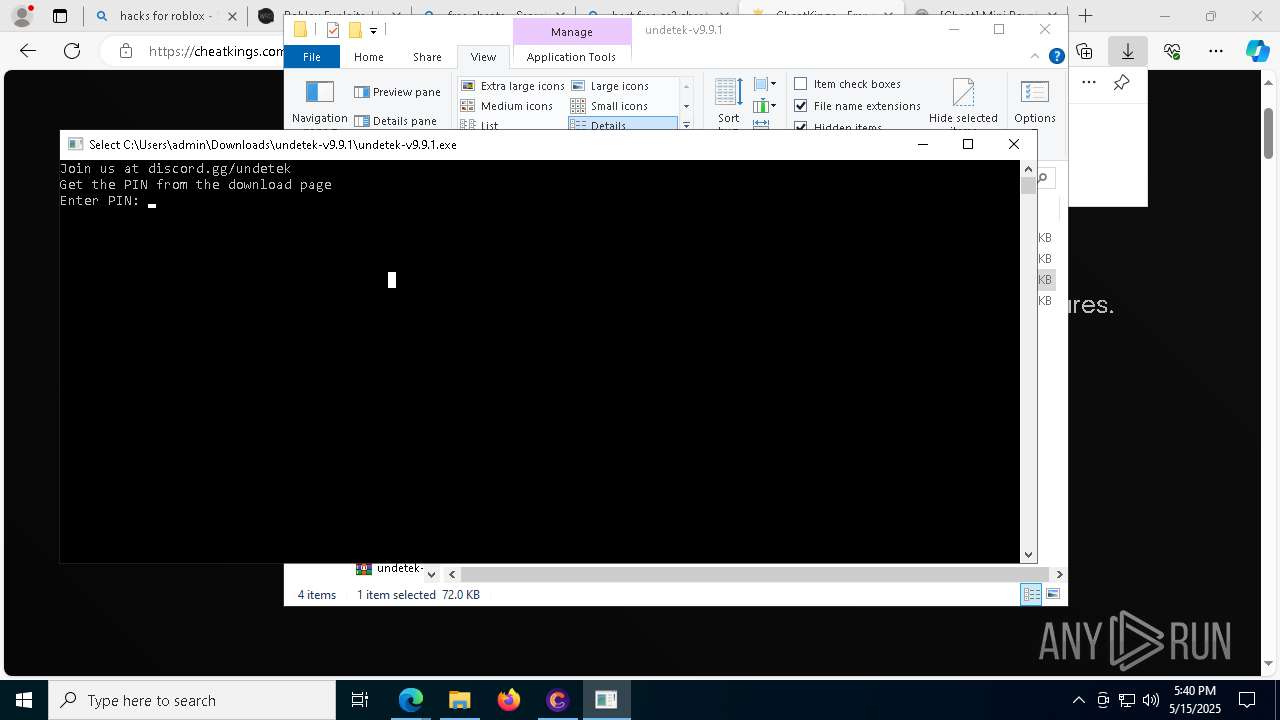This screenshot has width=1280, height=720.
Task: Toggle the Preview pane in Explorer
Action: point(397,92)
